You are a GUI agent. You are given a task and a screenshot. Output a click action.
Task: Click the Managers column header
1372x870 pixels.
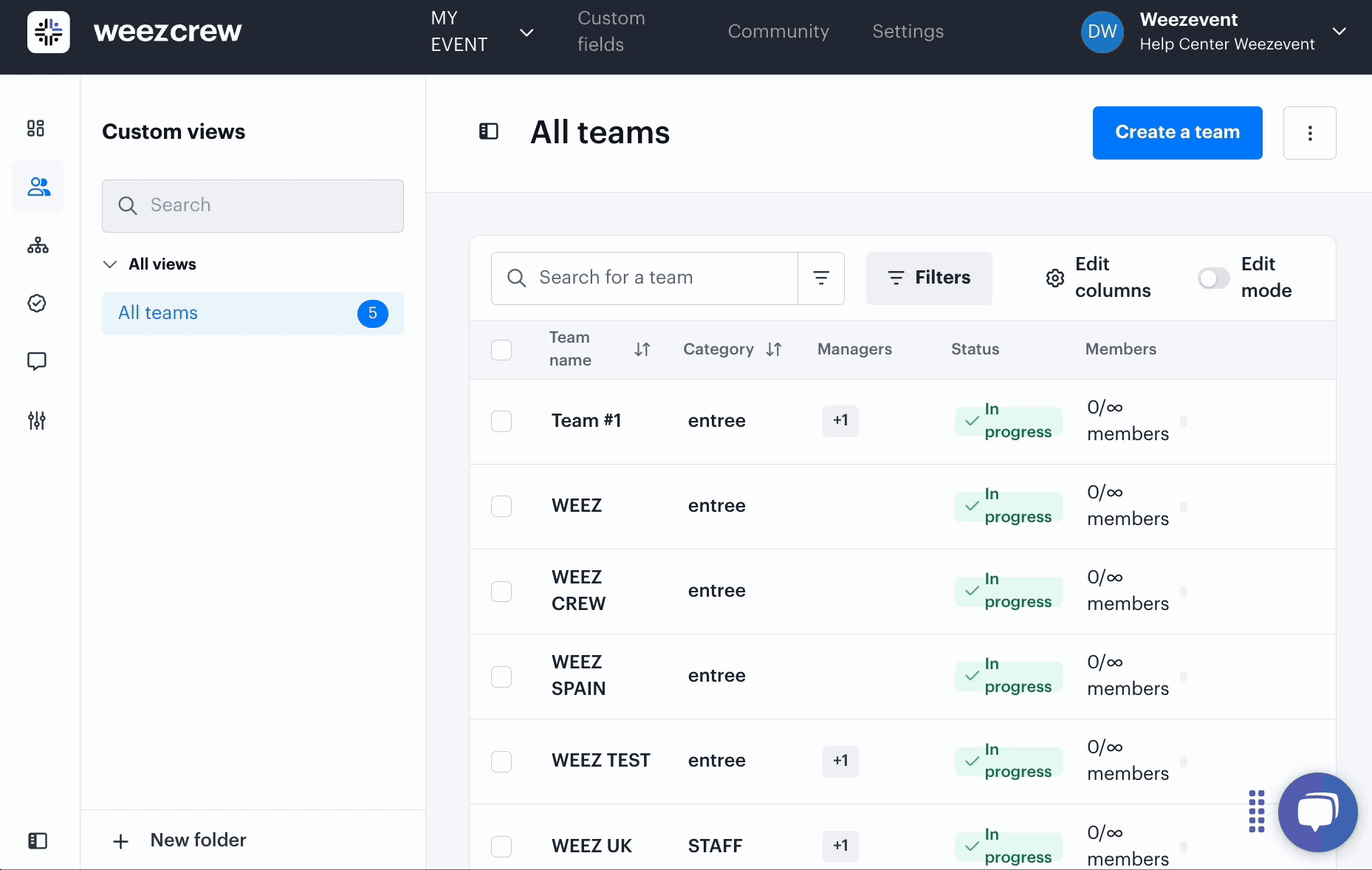coord(854,349)
